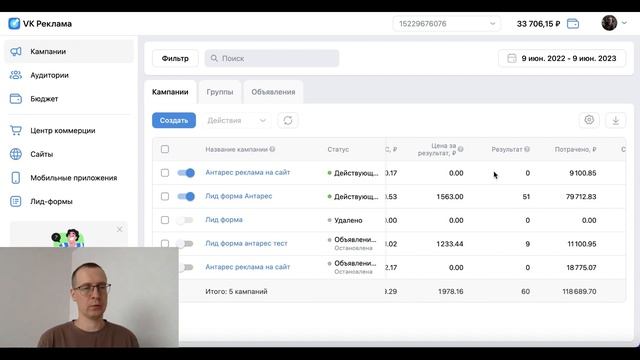The width and height of the screenshot is (640, 360).
Task: Click the megaphone icon for Кампании
Action: [x=16, y=51]
